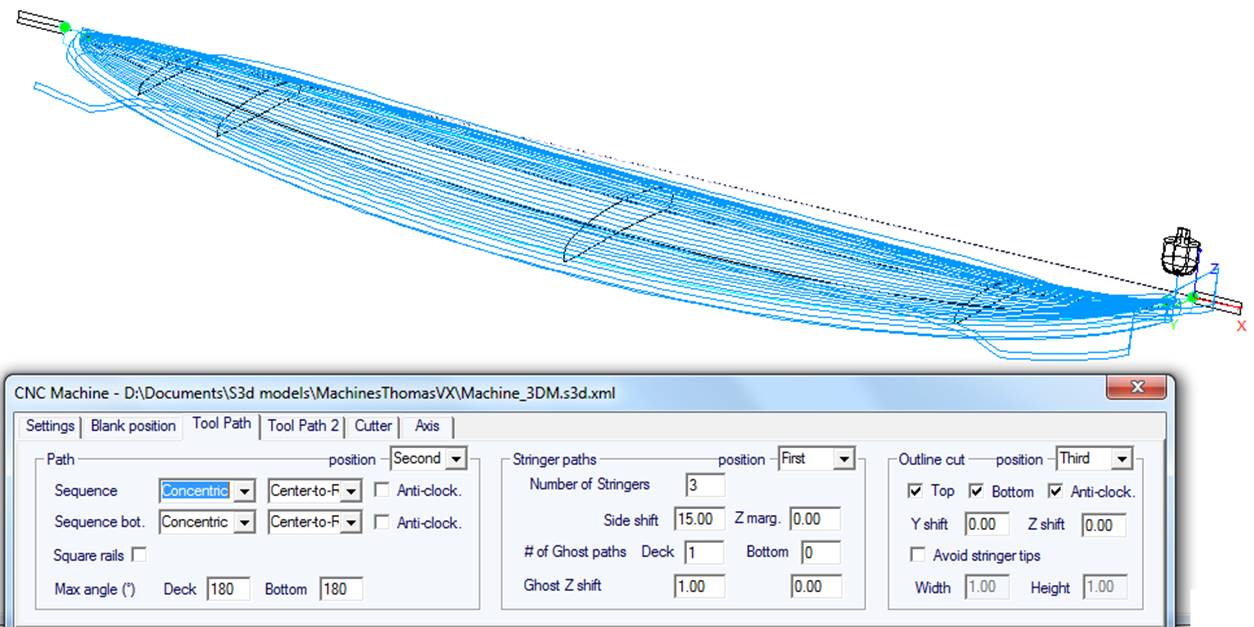Expand the Outline cut position dropdown
Screen dimensions: 1254x627
coord(1123,459)
